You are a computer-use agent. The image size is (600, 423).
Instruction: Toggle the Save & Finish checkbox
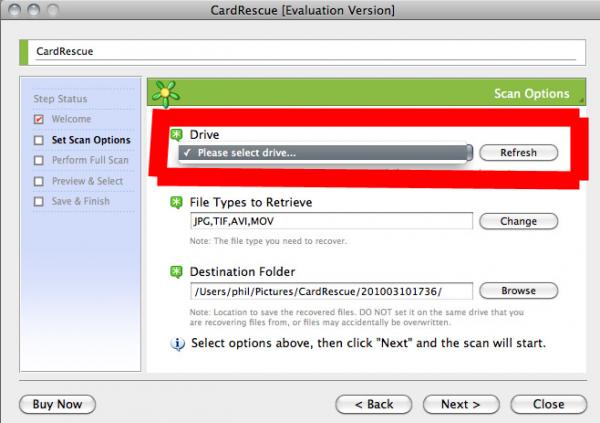pos(39,201)
